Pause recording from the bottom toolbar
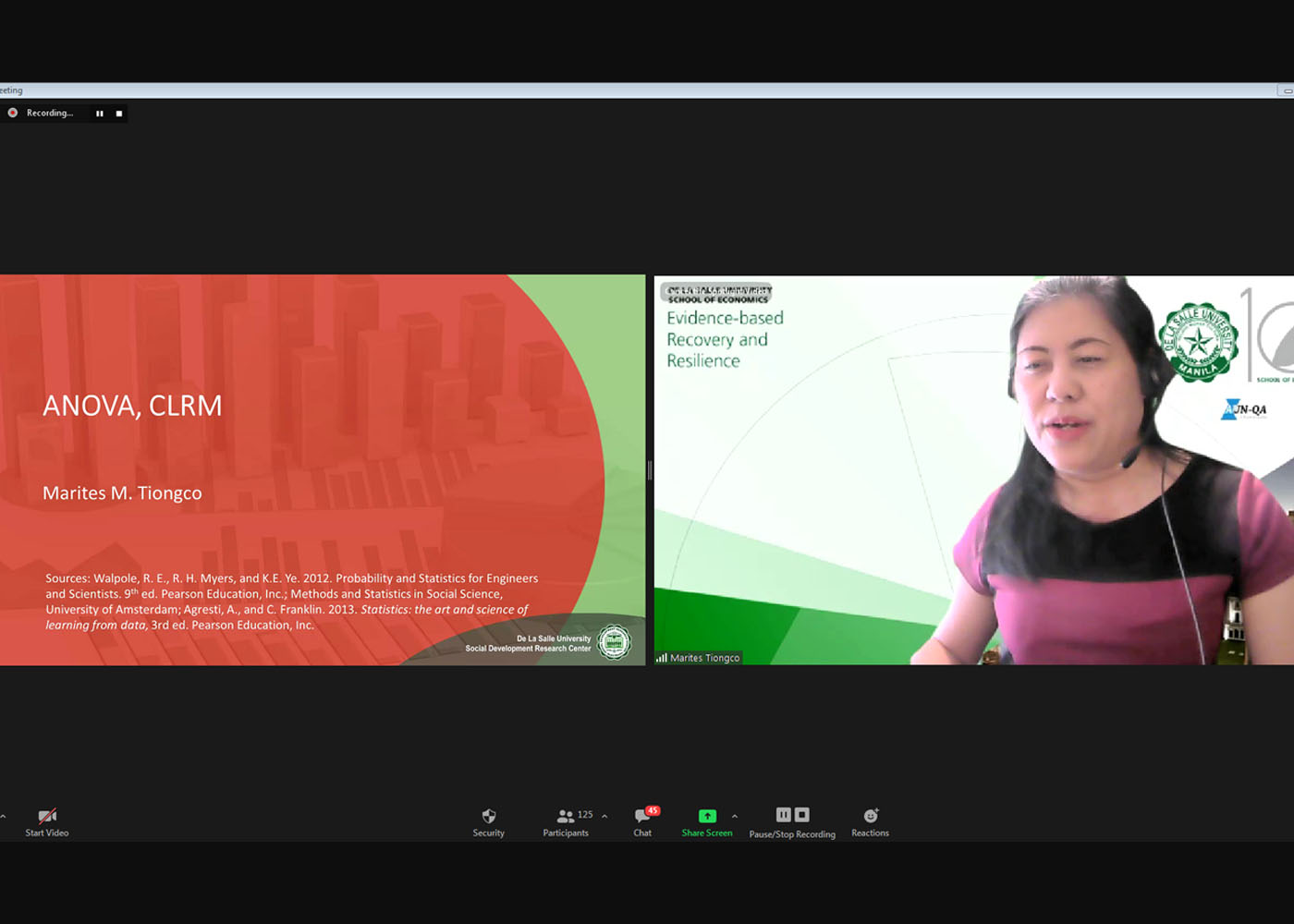The height and width of the screenshot is (924, 1294). [x=783, y=815]
